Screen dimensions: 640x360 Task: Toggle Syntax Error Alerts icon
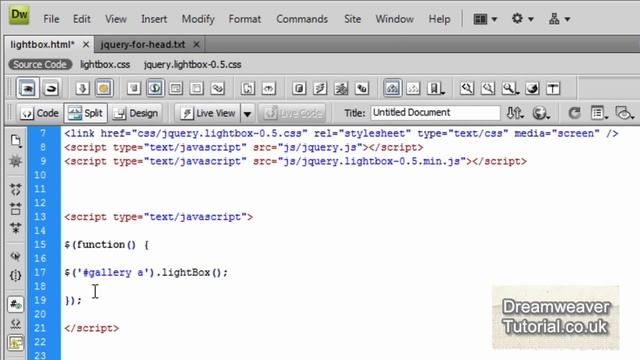click(x=16, y=343)
